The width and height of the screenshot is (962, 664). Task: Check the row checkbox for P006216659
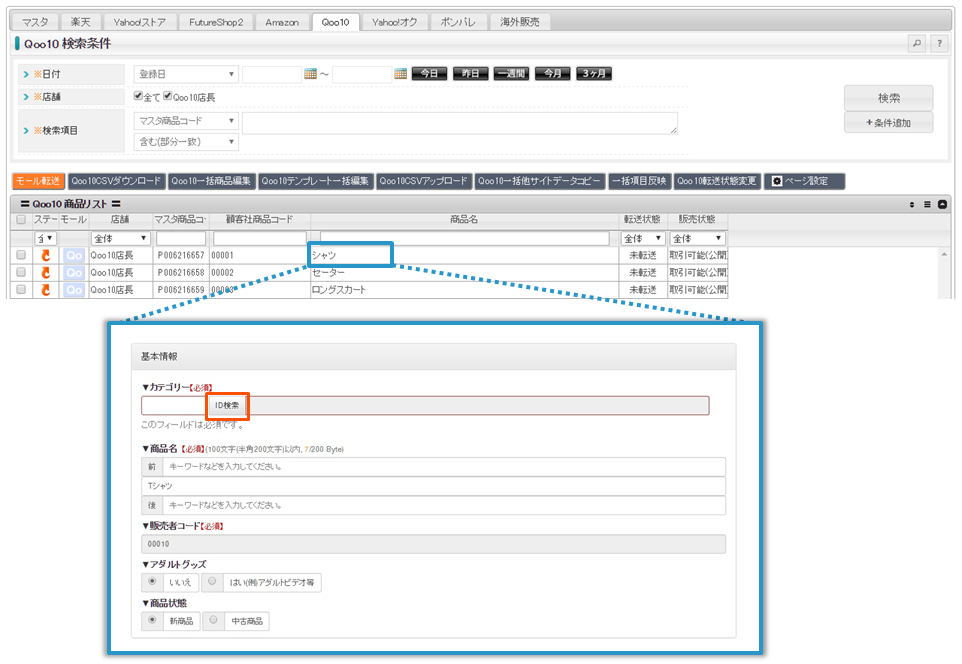[21, 289]
